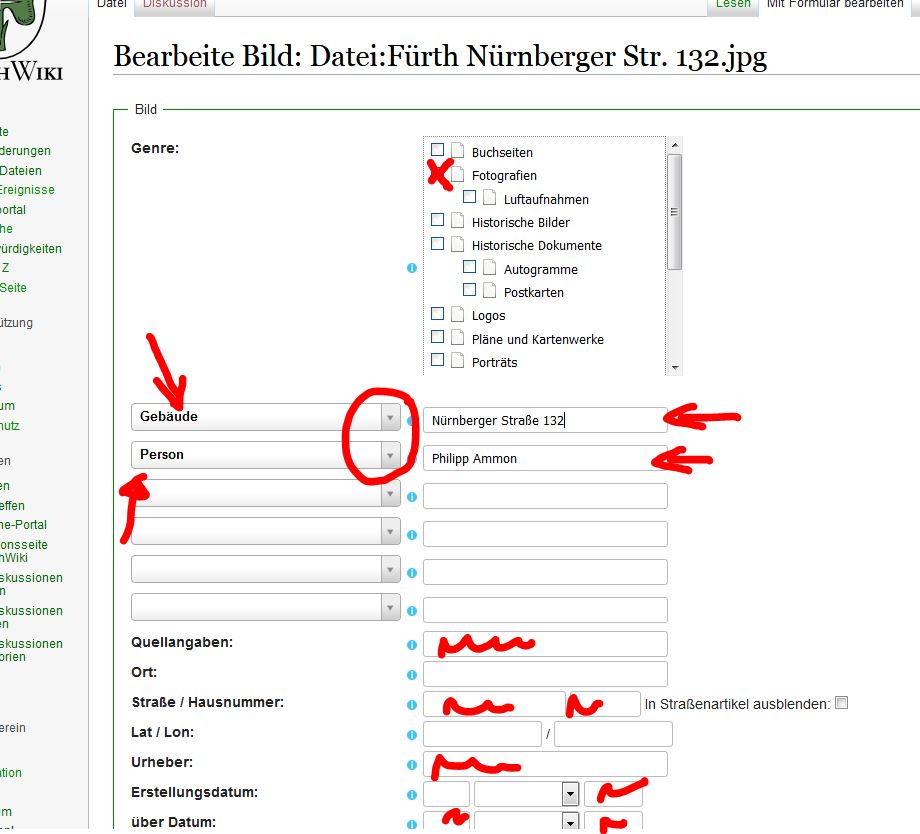920x834 pixels.
Task: Click info icon beside Ort field
Action: pyautogui.click(x=411, y=675)
